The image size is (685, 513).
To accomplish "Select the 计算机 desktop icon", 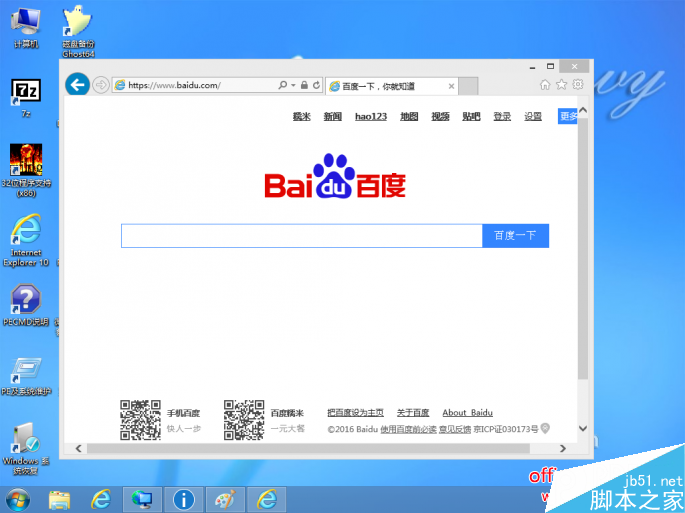I will point(26,28).
